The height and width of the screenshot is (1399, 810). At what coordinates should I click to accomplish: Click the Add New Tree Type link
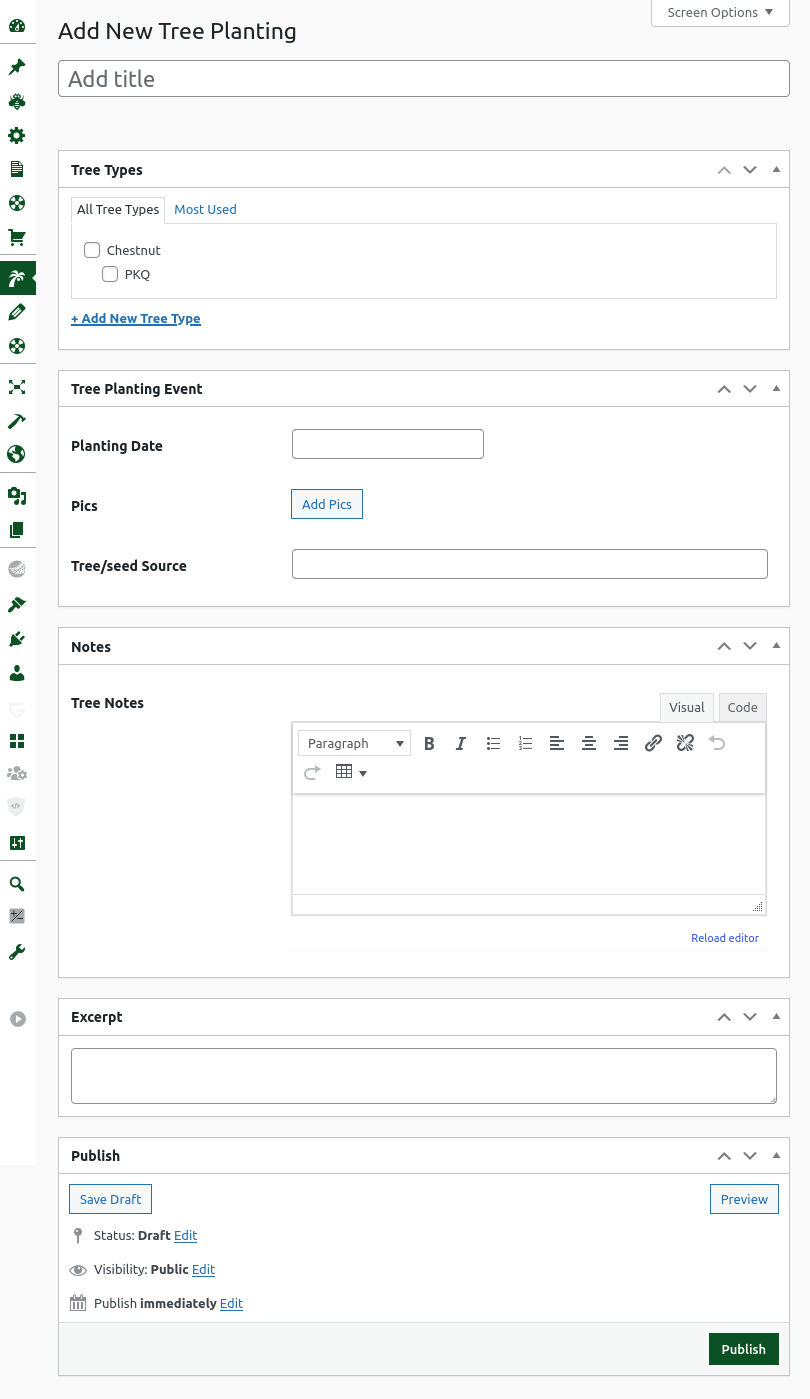136,318
